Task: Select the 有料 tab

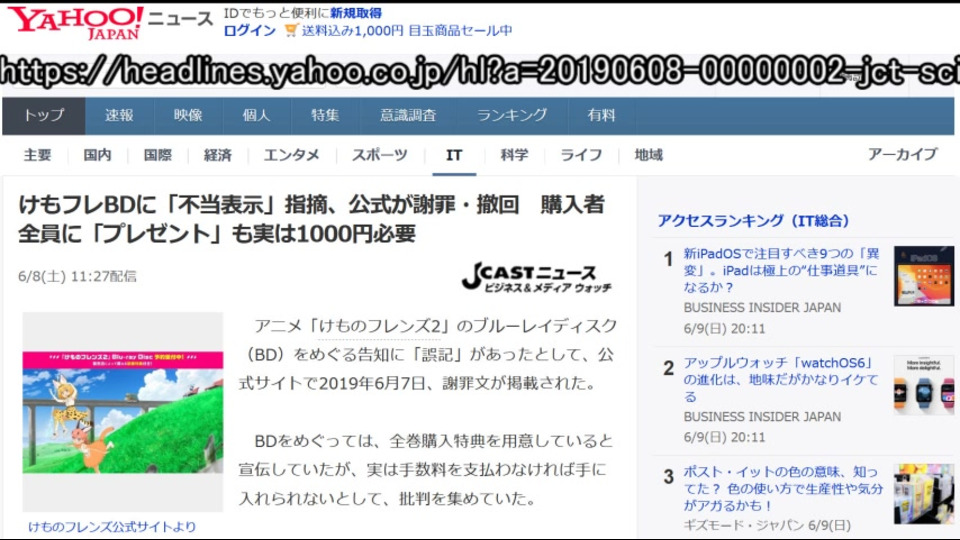Action: click(601, 115)
